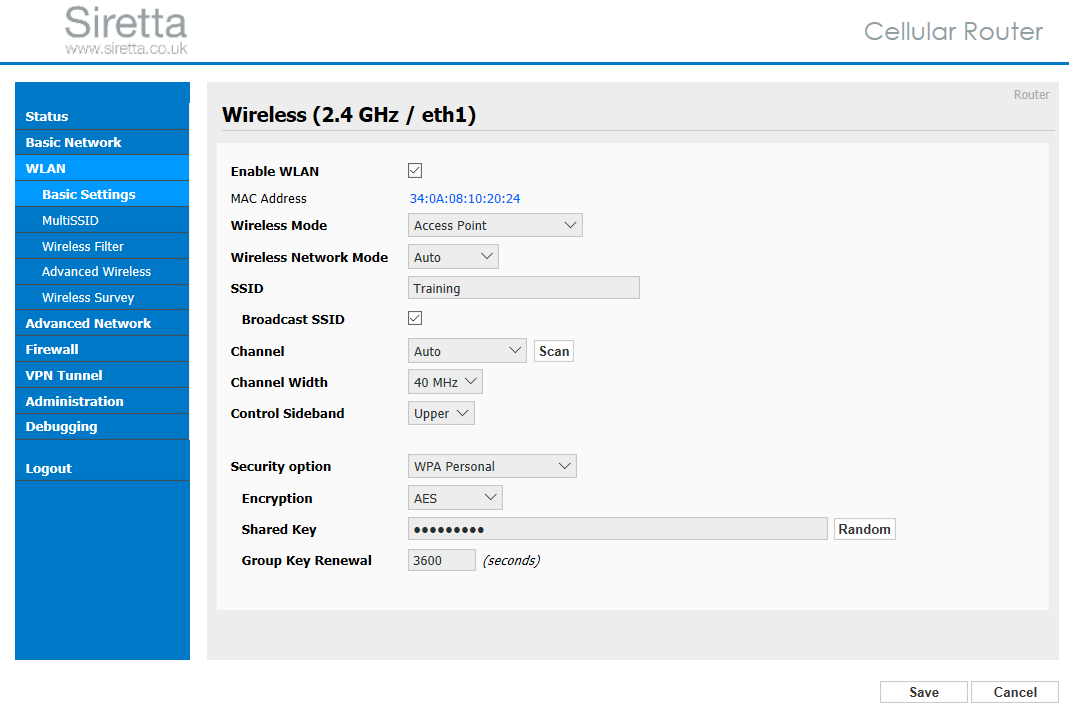The image size is (1069, 716).
Task: Cancel the wireless changes
Action: point(1015,692)
